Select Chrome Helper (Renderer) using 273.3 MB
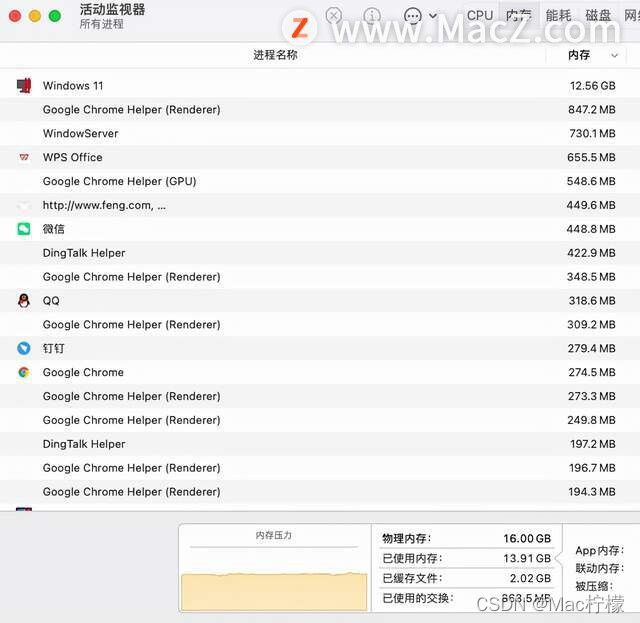This screenshot has height=623, width=640. tap(320, 396)
